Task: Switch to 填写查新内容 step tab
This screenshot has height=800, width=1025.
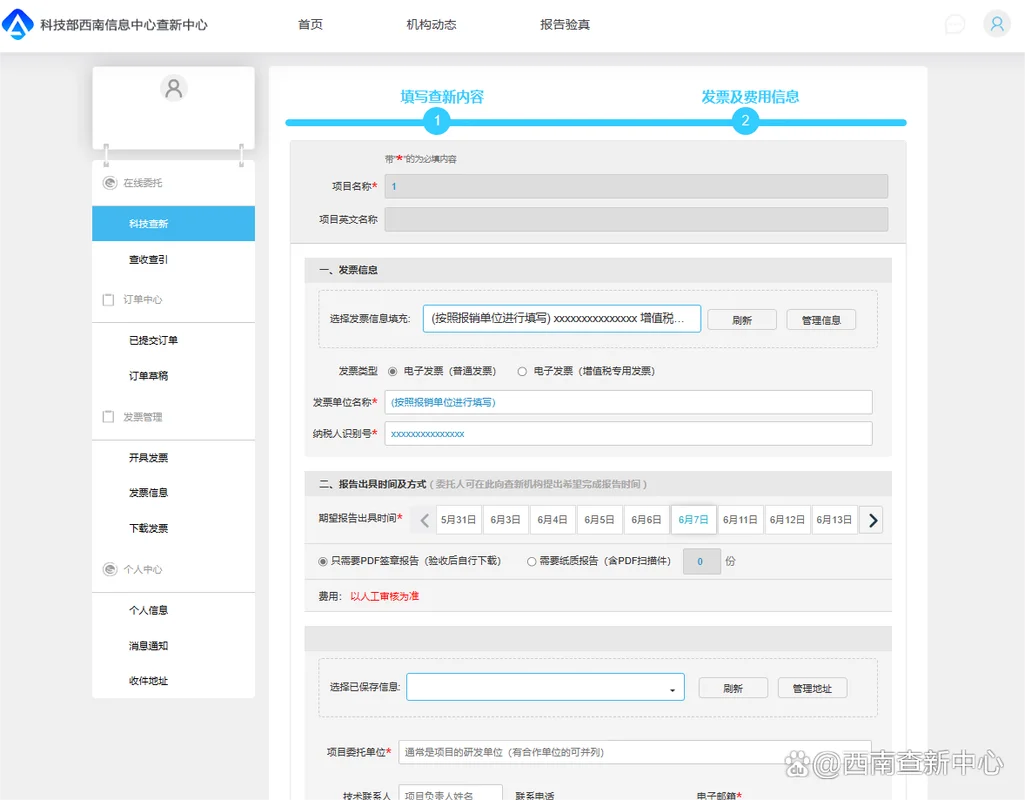Action: (442, 97)
